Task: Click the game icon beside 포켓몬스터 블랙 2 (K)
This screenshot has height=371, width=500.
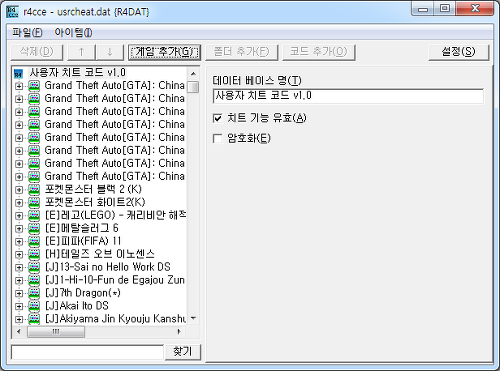Action: [34, 189]
